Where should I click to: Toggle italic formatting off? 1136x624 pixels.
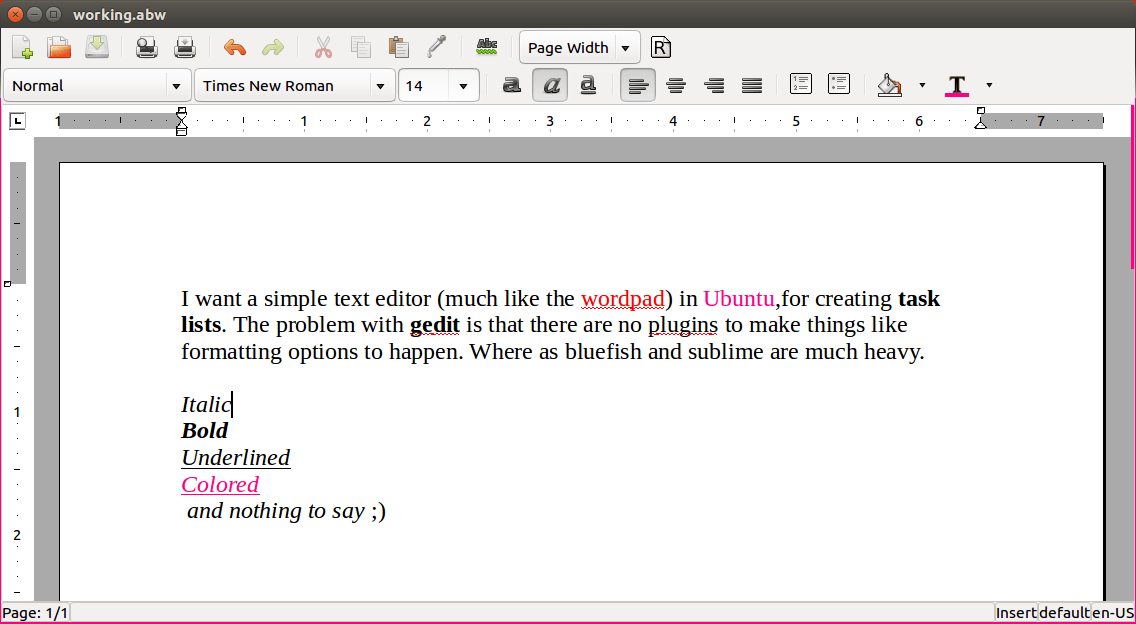550,86
